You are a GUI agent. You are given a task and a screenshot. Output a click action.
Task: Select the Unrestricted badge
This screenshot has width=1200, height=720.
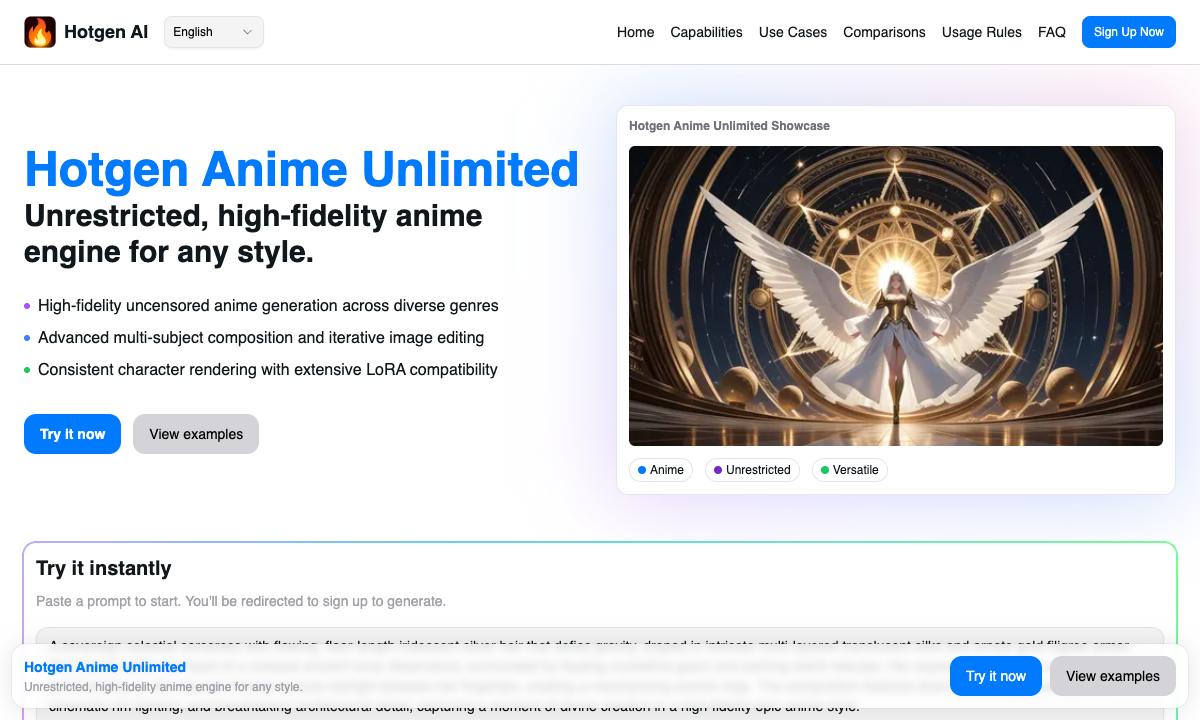tap(752, 470)
